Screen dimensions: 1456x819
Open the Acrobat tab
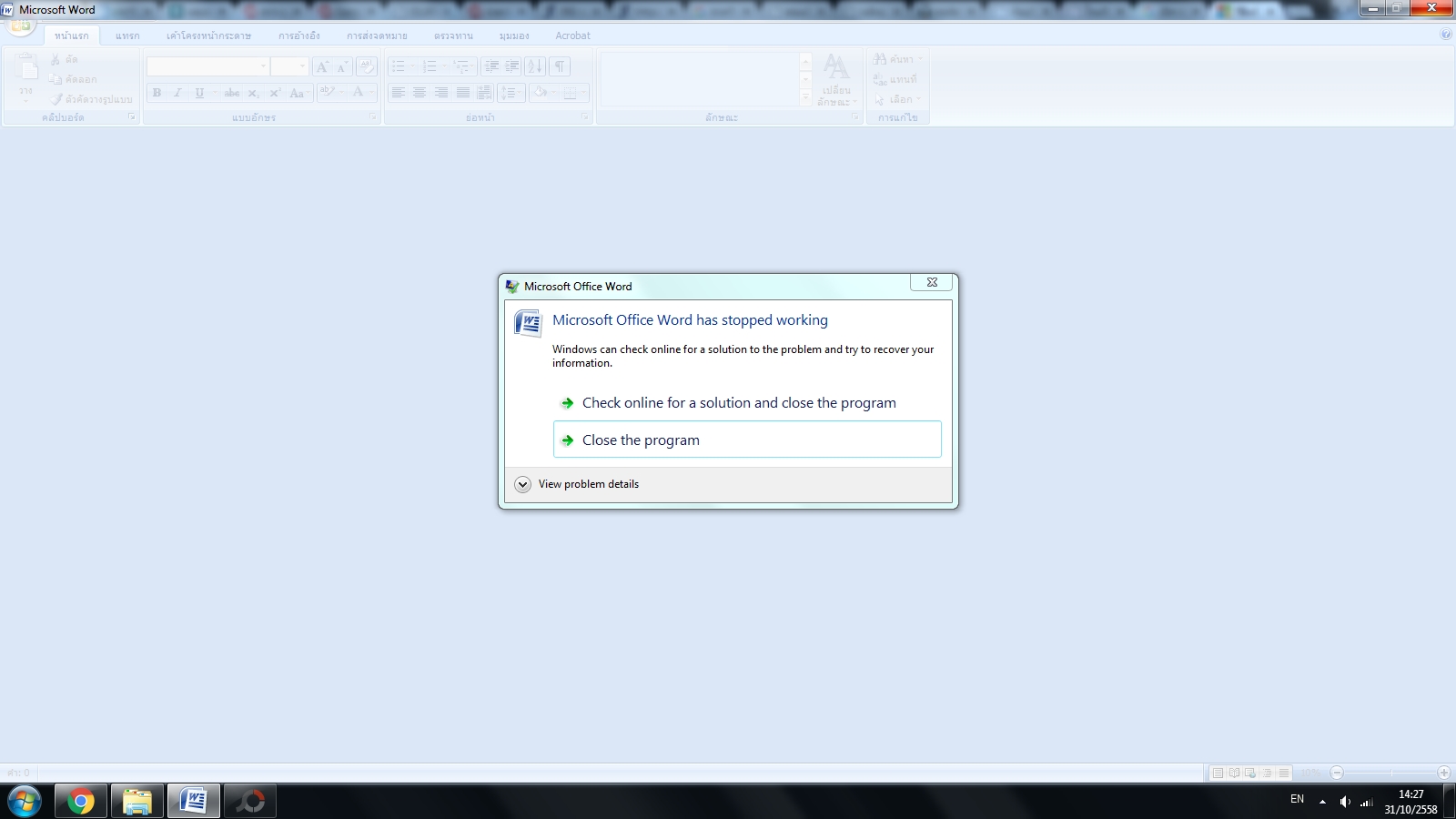572,35
